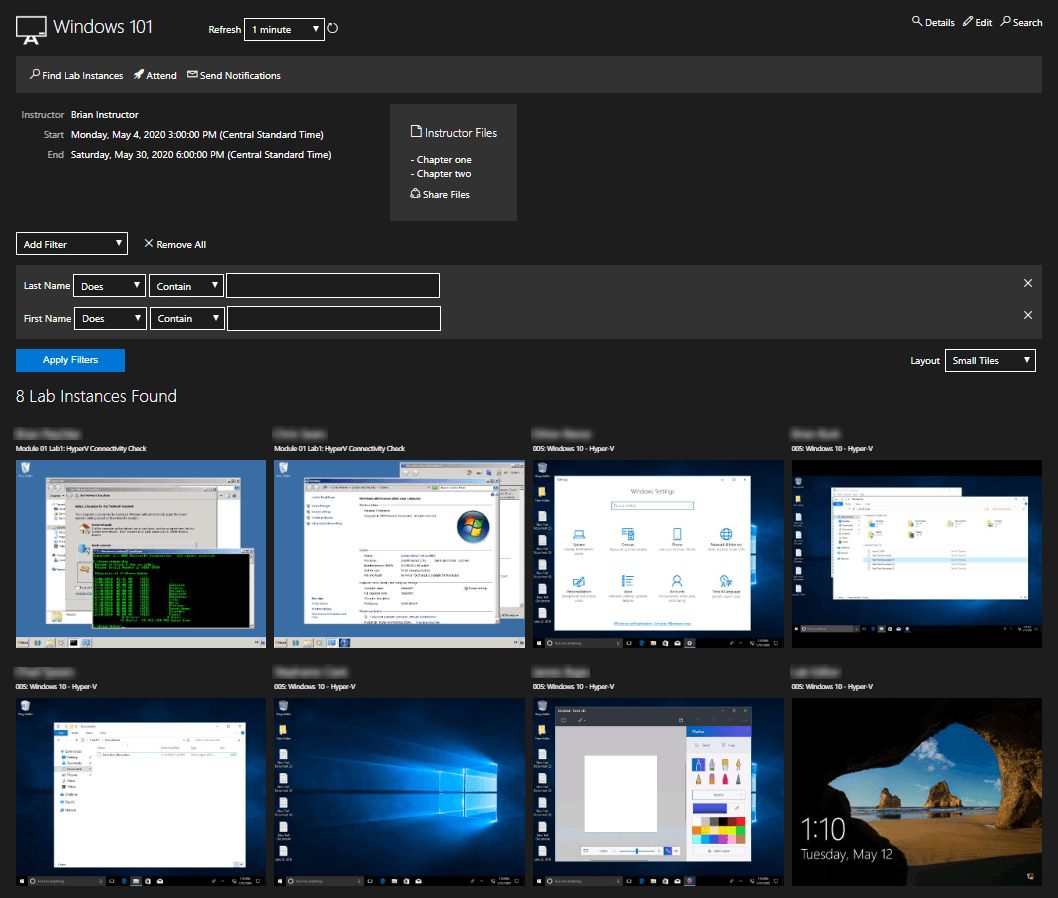Click the Edit pencil icon

967,22
